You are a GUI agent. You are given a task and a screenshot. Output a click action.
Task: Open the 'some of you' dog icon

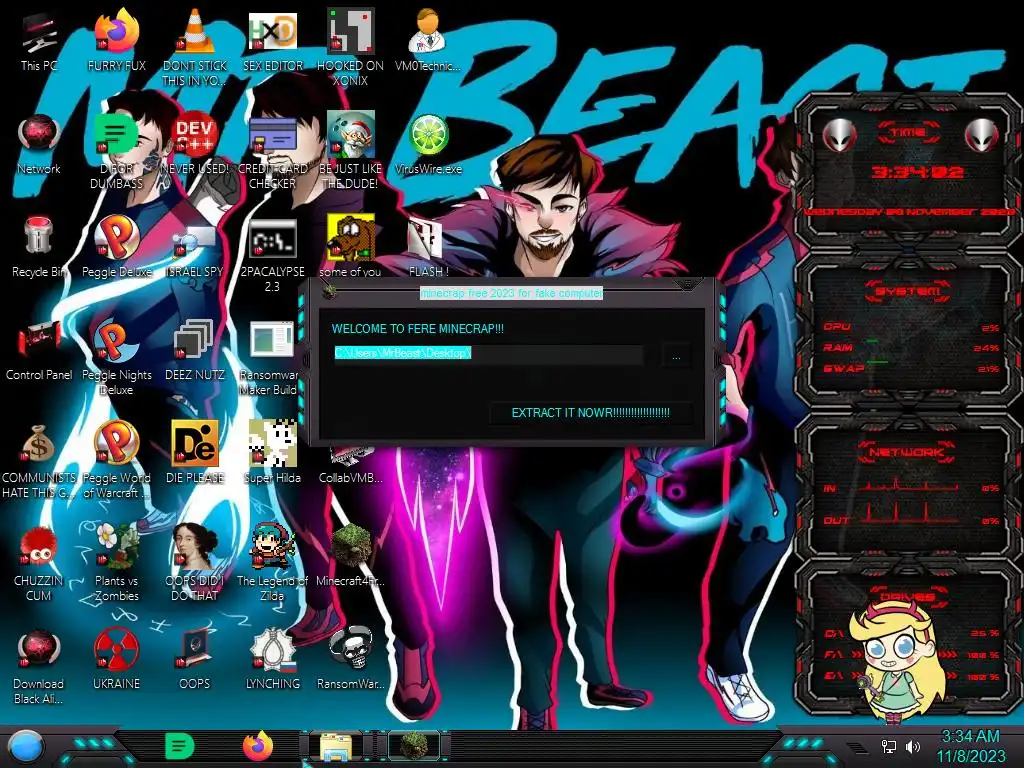(351, 247)
